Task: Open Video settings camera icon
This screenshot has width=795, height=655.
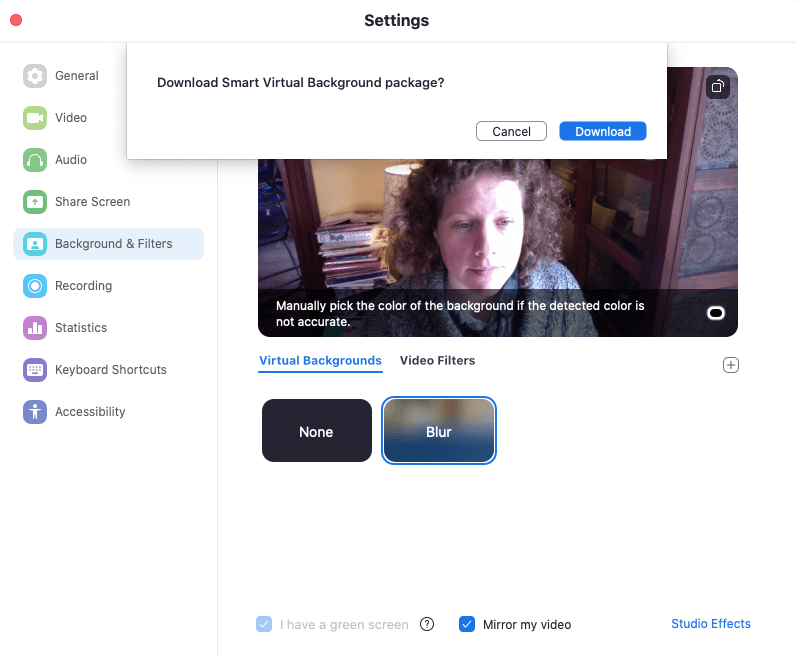Action: [x=35, y=118]
